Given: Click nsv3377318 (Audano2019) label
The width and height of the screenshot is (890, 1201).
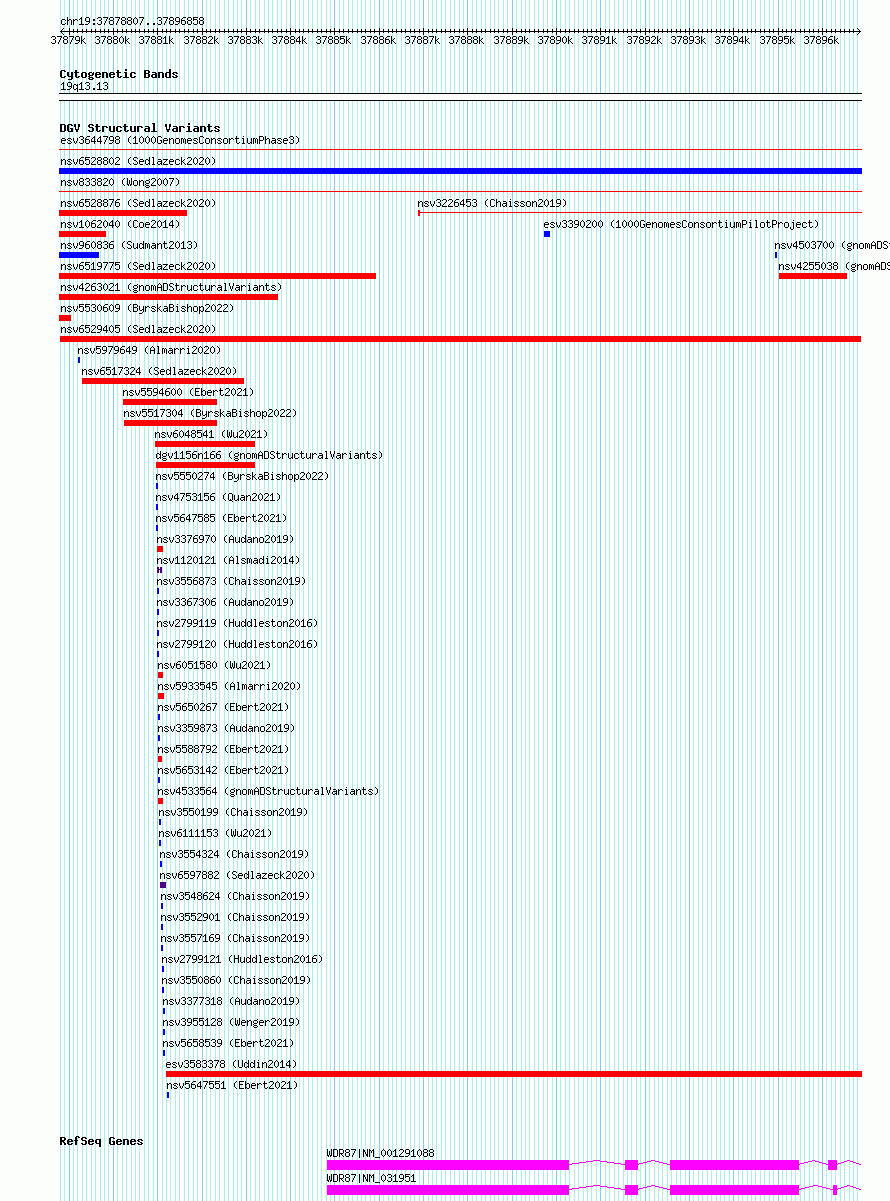Looking at the screenshot, I should (x=230, y=1002).
